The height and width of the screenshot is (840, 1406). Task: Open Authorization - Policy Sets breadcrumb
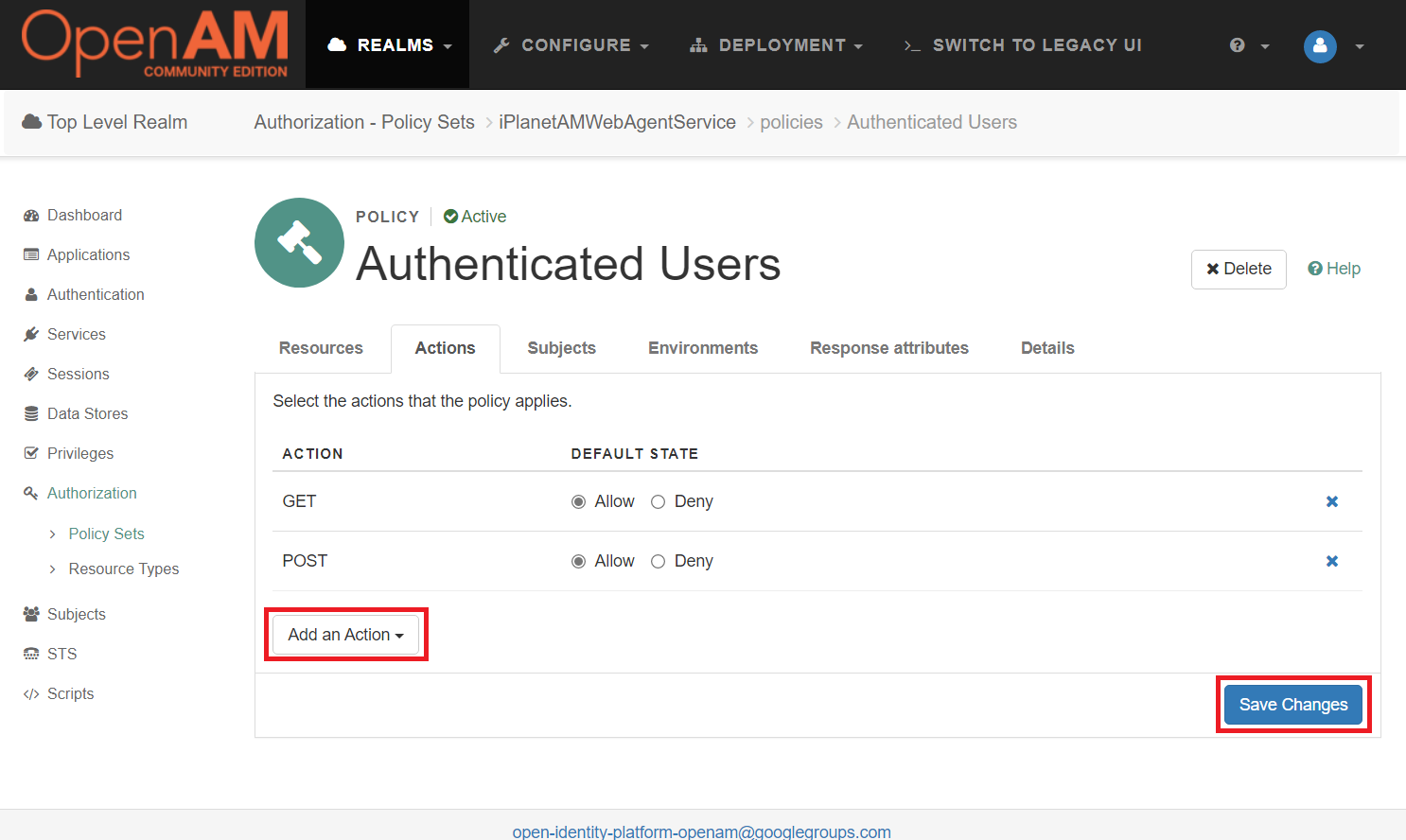[x=364, y=122]
